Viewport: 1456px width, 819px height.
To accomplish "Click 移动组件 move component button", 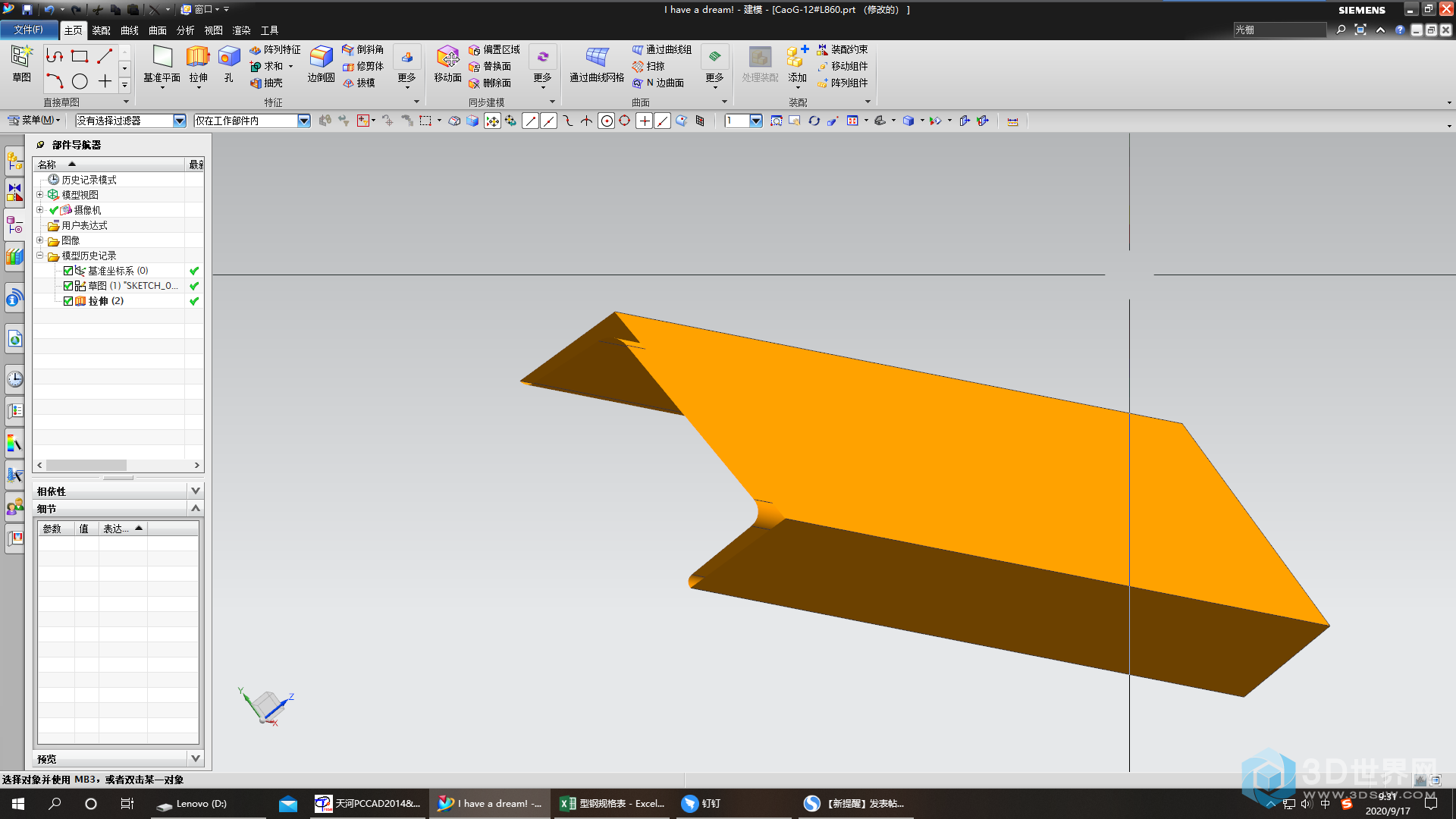I will (x=843, y=67).
